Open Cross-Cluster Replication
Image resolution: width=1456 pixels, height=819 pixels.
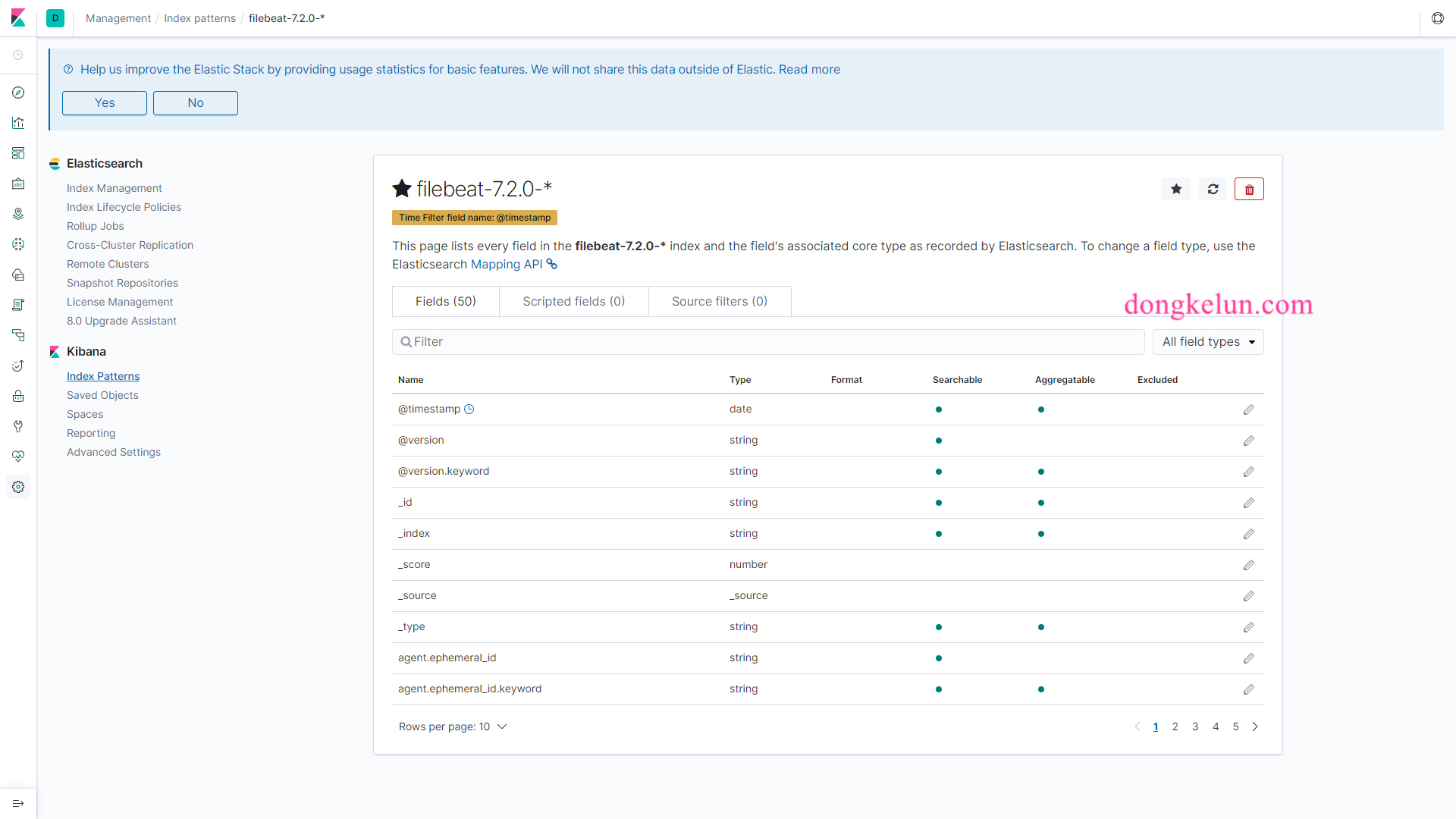[130, 245]
